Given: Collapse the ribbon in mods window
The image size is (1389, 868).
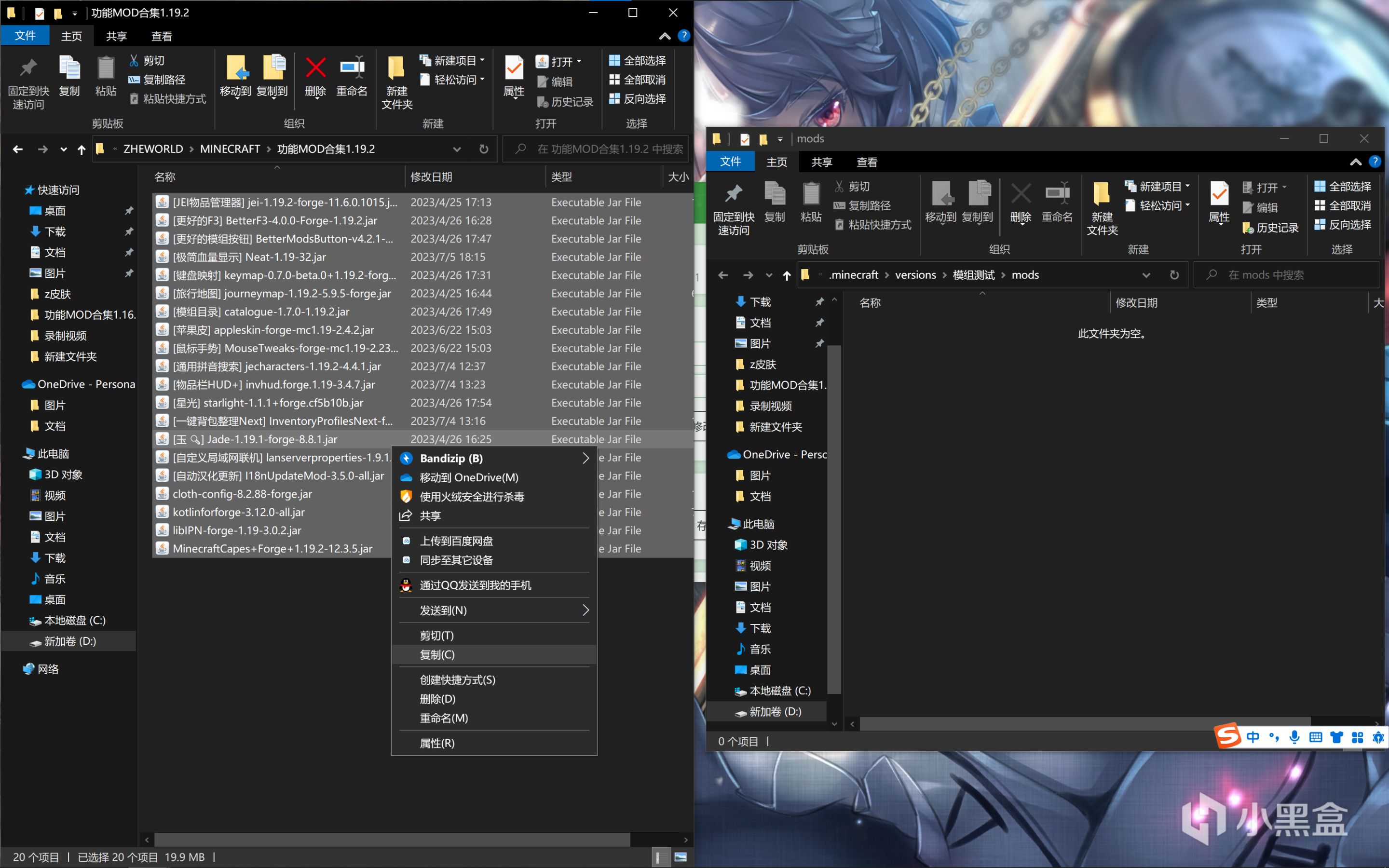Looking at the screenshot, I should pyautogui.click(x=1356, y=163).
